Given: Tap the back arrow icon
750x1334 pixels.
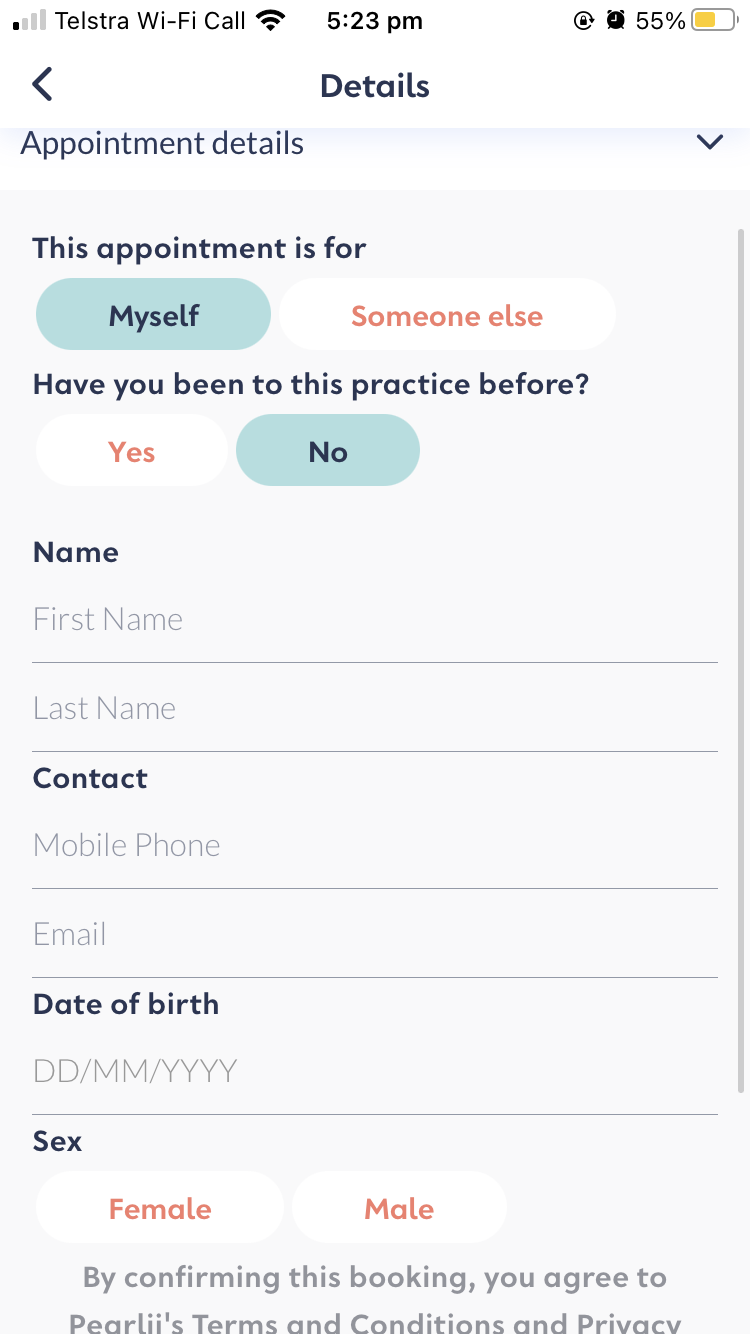Looking at the screenshot, I should (42, 85).
